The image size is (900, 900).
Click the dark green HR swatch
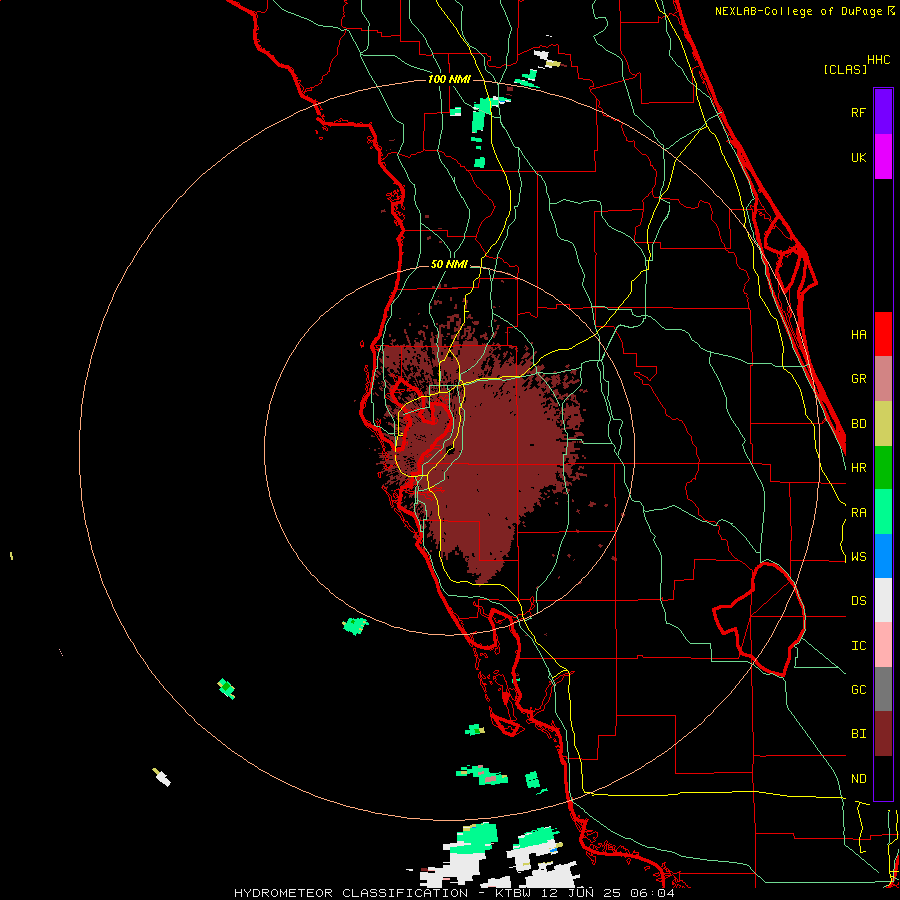click(x=883, y=468)
